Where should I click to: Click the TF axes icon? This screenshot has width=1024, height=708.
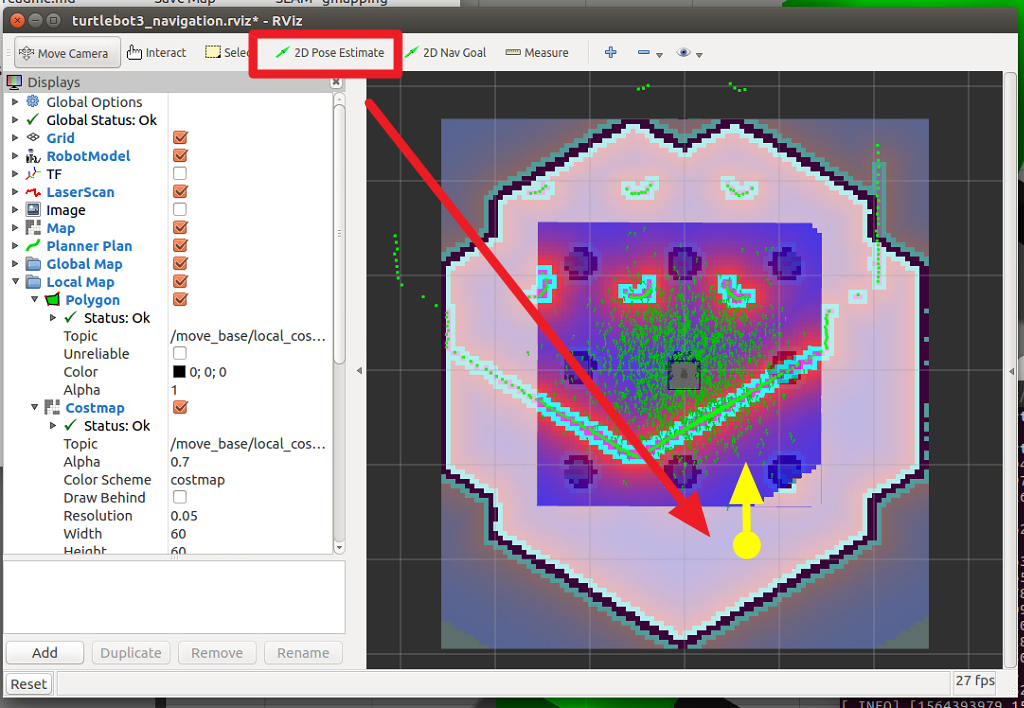pyautogui.click(x=33, y=174)
